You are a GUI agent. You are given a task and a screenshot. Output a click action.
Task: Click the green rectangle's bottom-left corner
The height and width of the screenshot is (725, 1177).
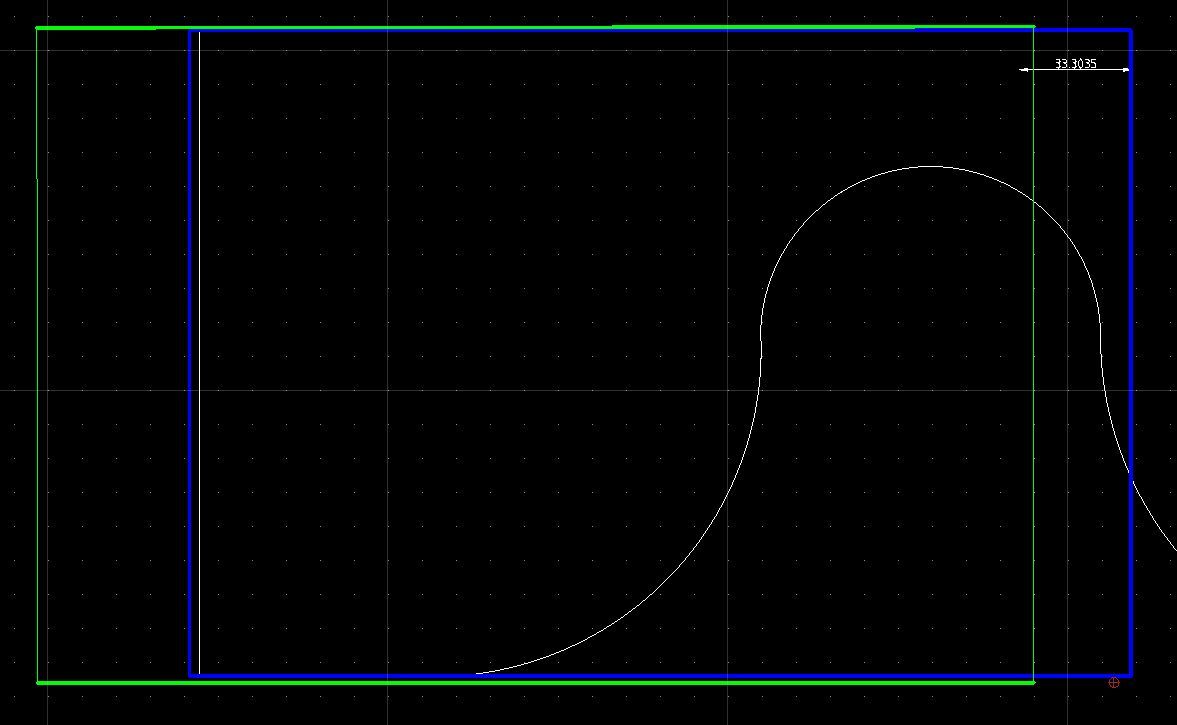point(38,682)
